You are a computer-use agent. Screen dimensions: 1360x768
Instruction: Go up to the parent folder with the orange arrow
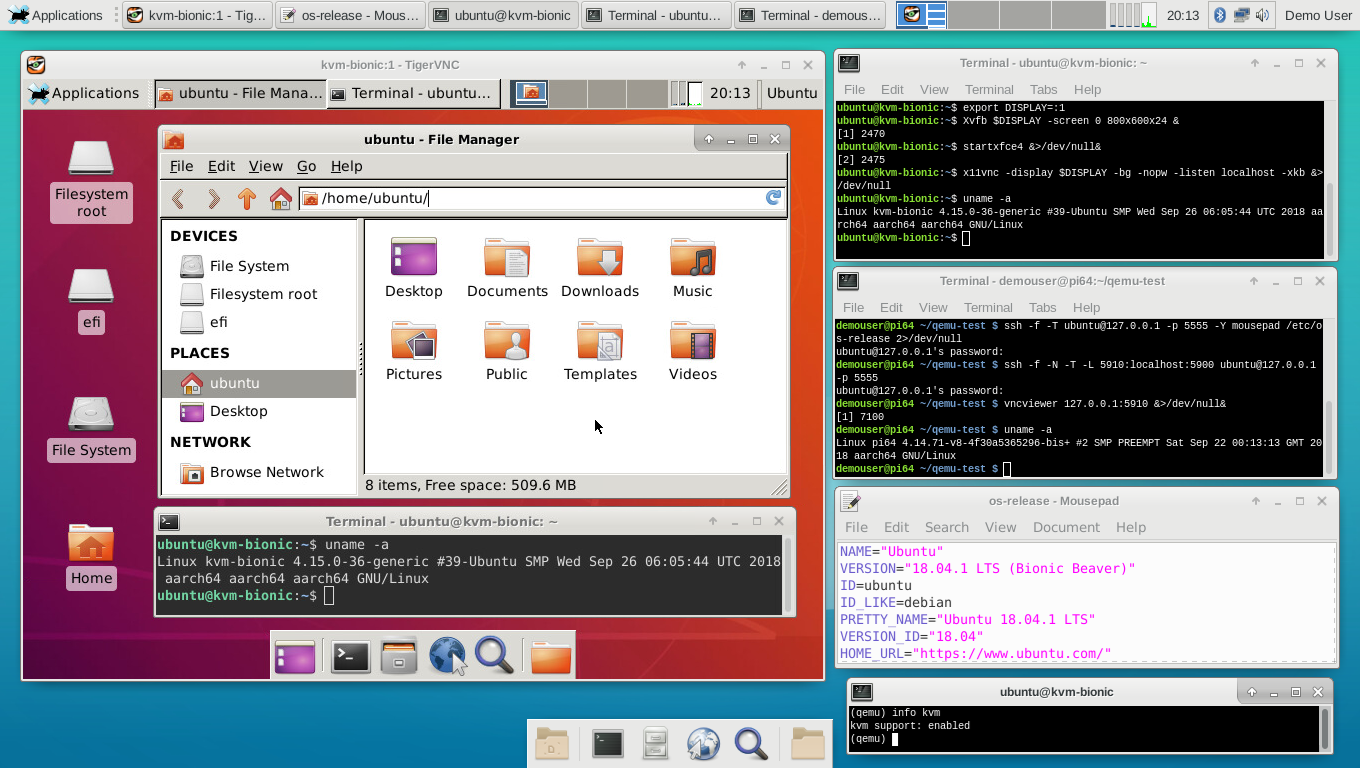point(247,198)
